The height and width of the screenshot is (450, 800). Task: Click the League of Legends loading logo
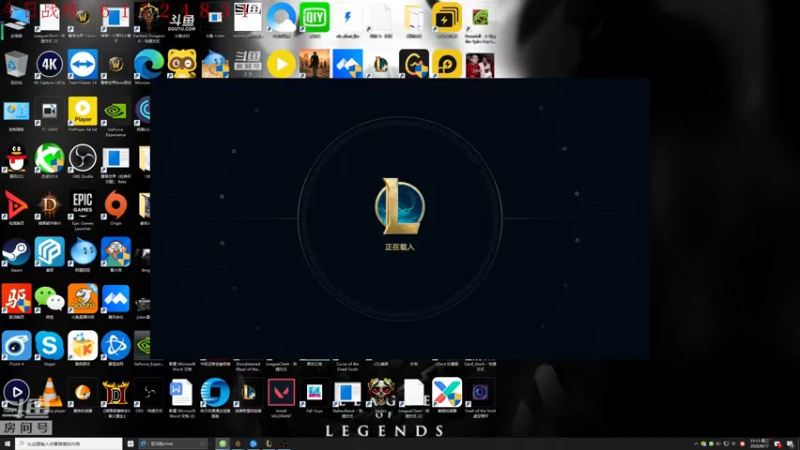(x=399, y=207)
